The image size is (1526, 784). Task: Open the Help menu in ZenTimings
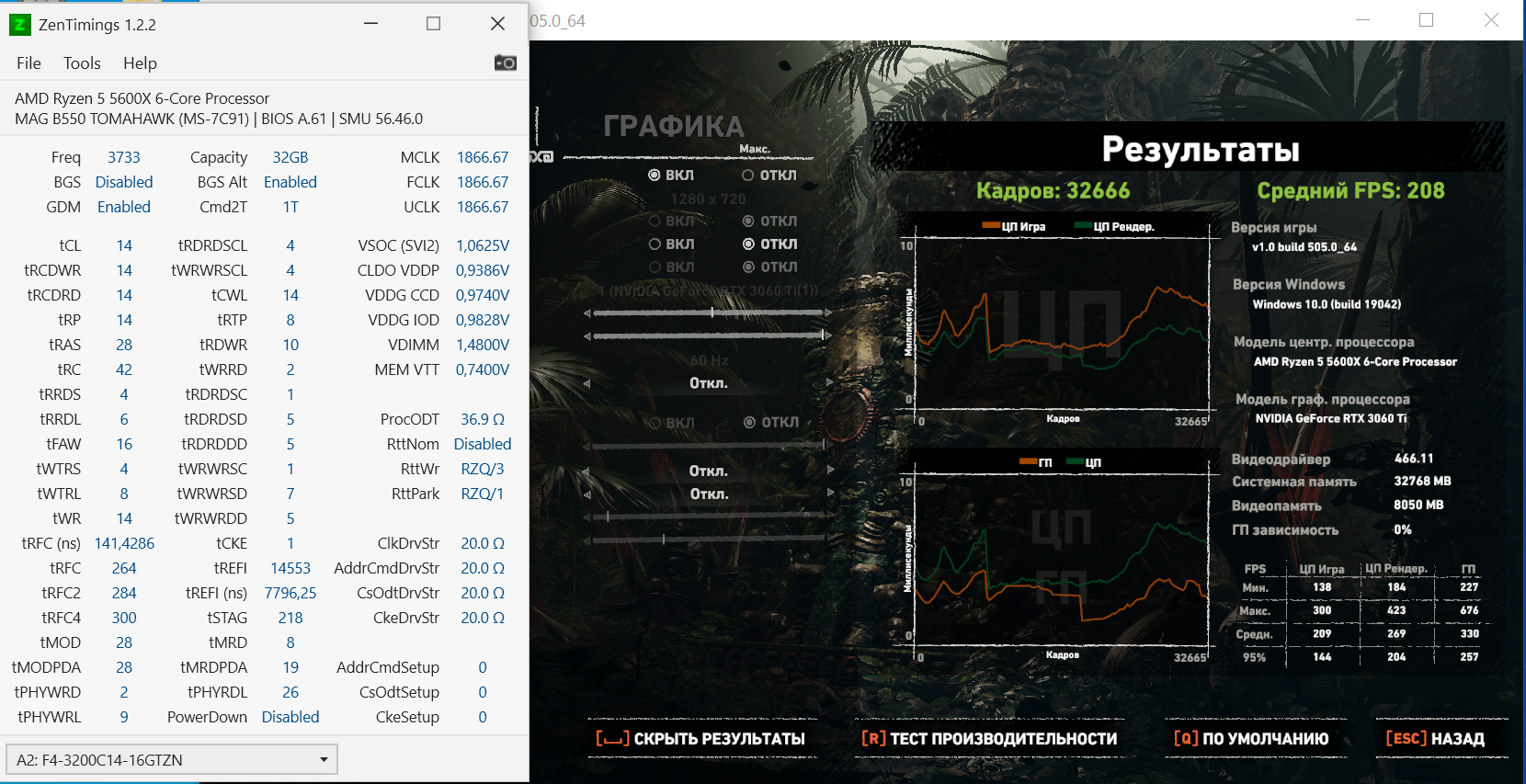click(x=140, y=62)
